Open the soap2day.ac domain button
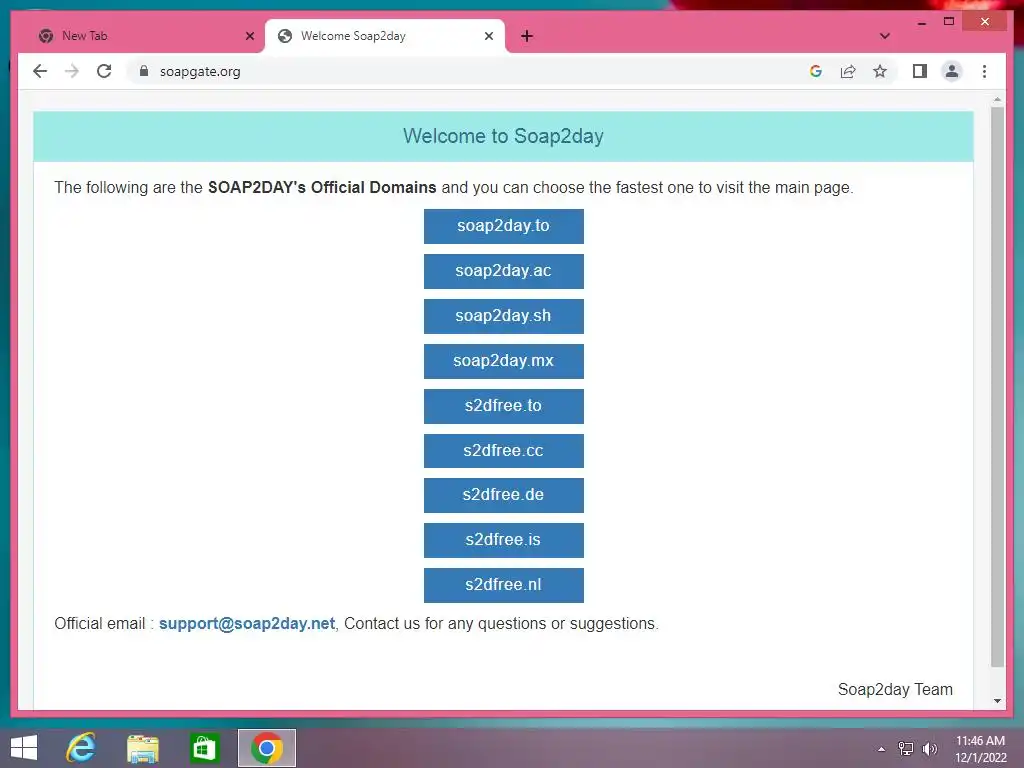This screenshot has width=1024, height=768. point(504,271)
